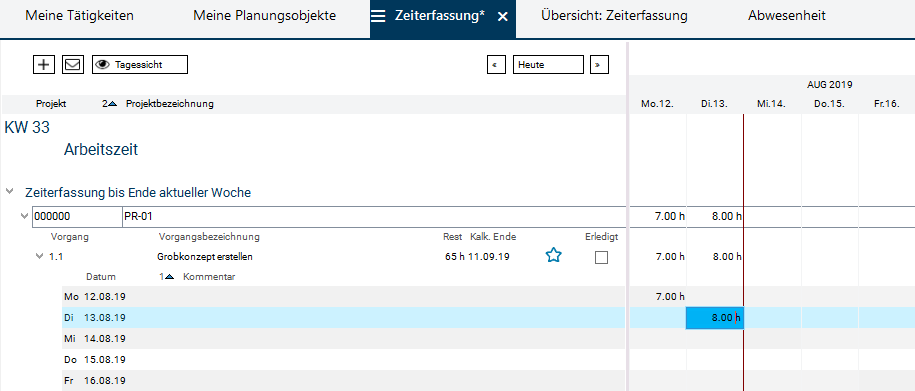Click the Kalk. Ende column header
Image resolution: width=915 pixels, height=391 pixels.
click(x=493, y=238)
